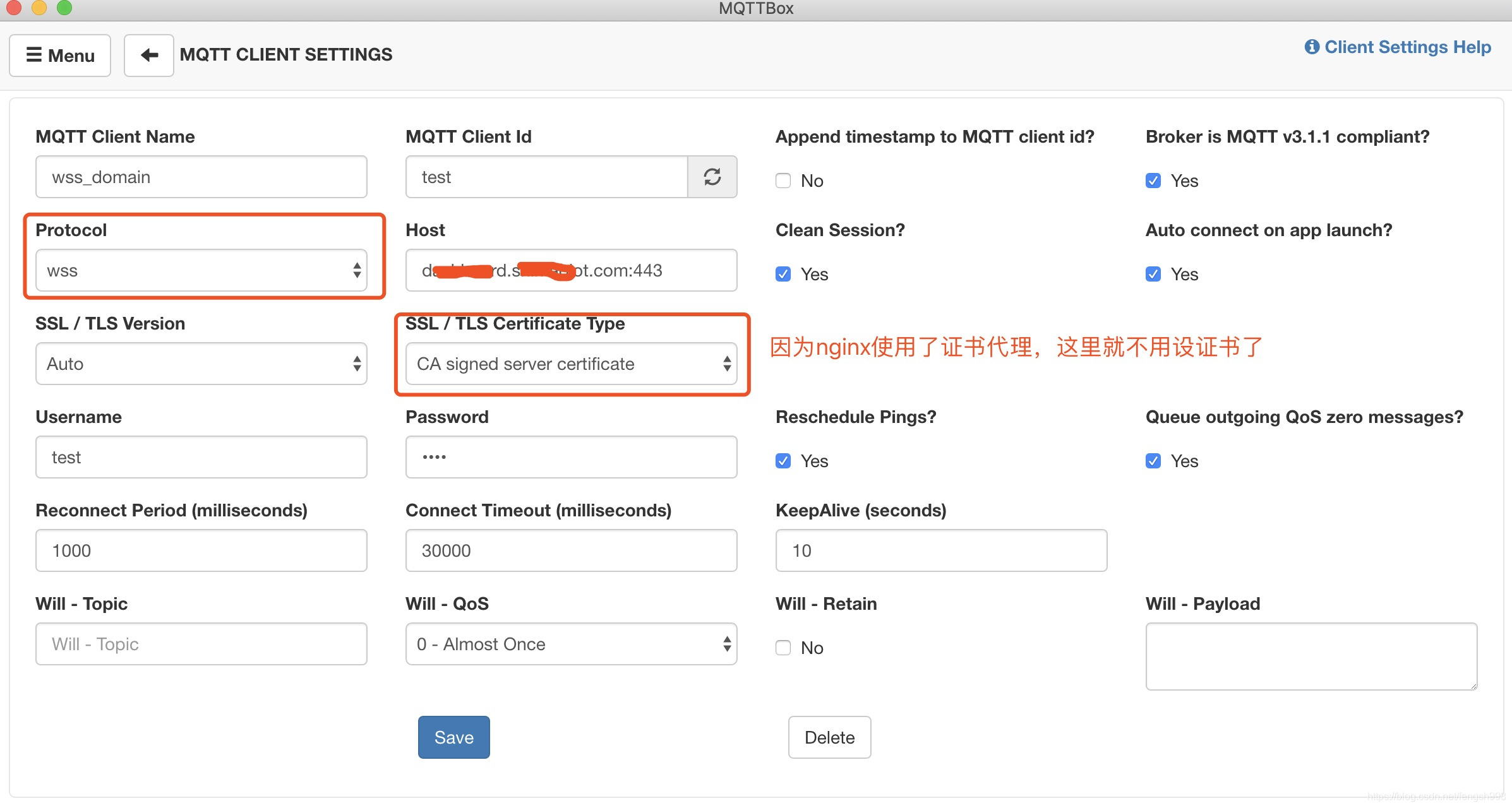Click the Will - Payload text area
1512x808 pixels.
pos(1312,656)
